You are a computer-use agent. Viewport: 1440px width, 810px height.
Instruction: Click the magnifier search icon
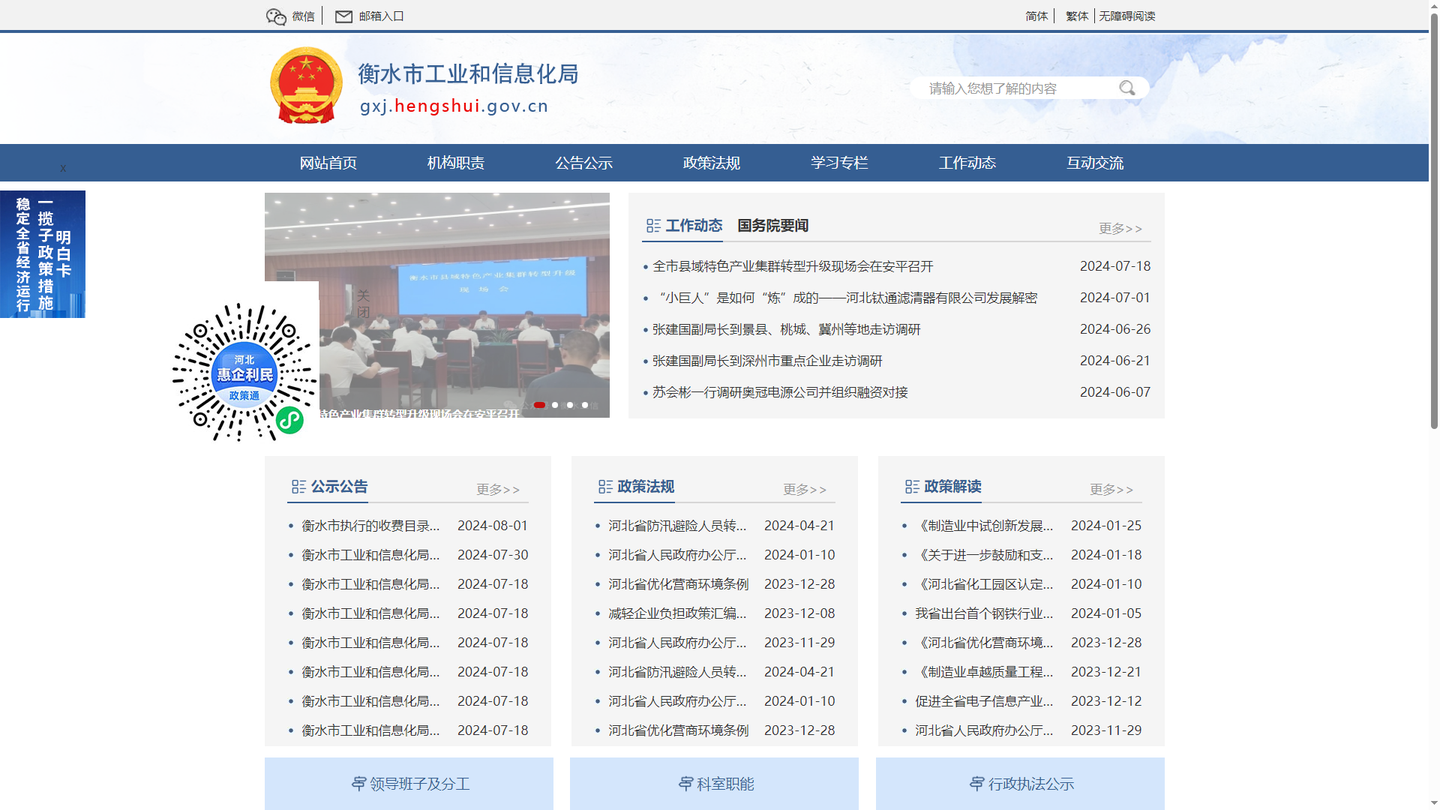[1127, 88]
